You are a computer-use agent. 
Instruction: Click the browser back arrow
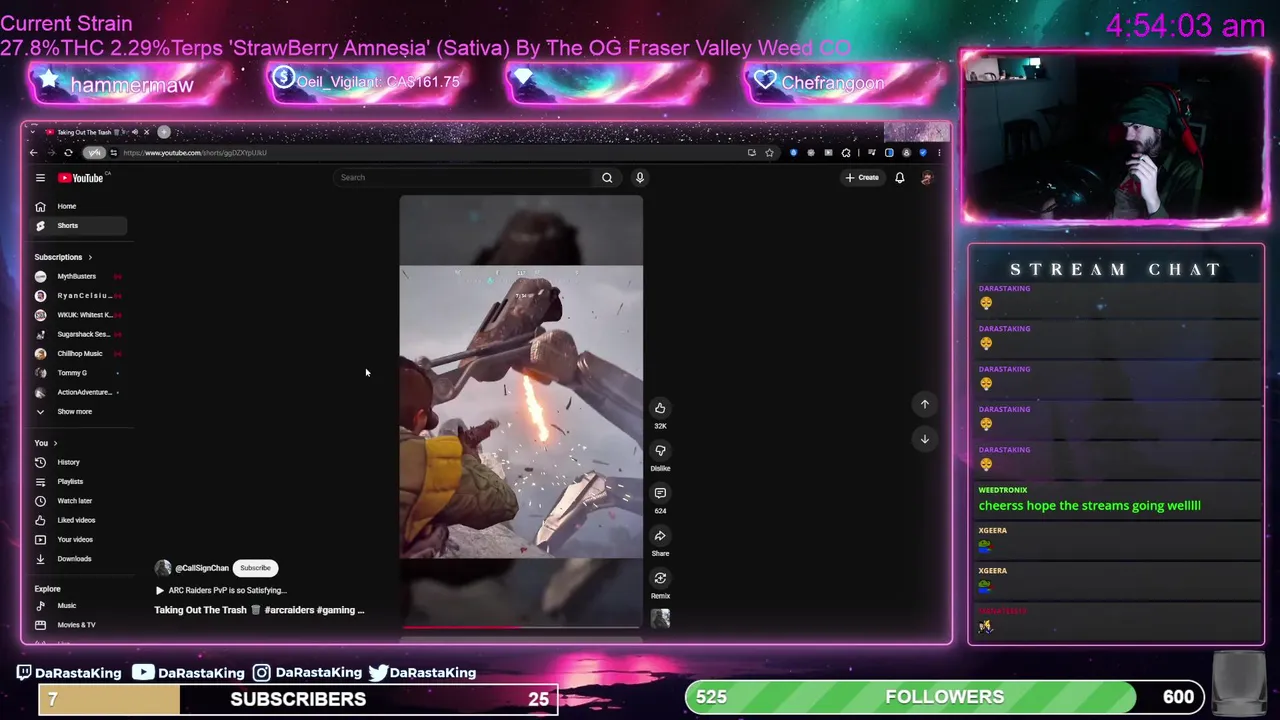(33, 153)
